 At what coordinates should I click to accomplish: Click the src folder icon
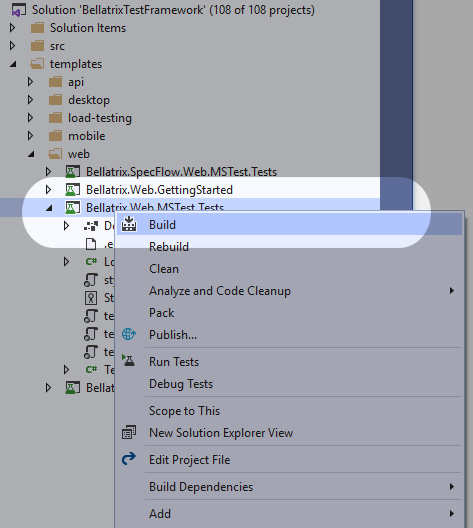click(x=37, y=46)
